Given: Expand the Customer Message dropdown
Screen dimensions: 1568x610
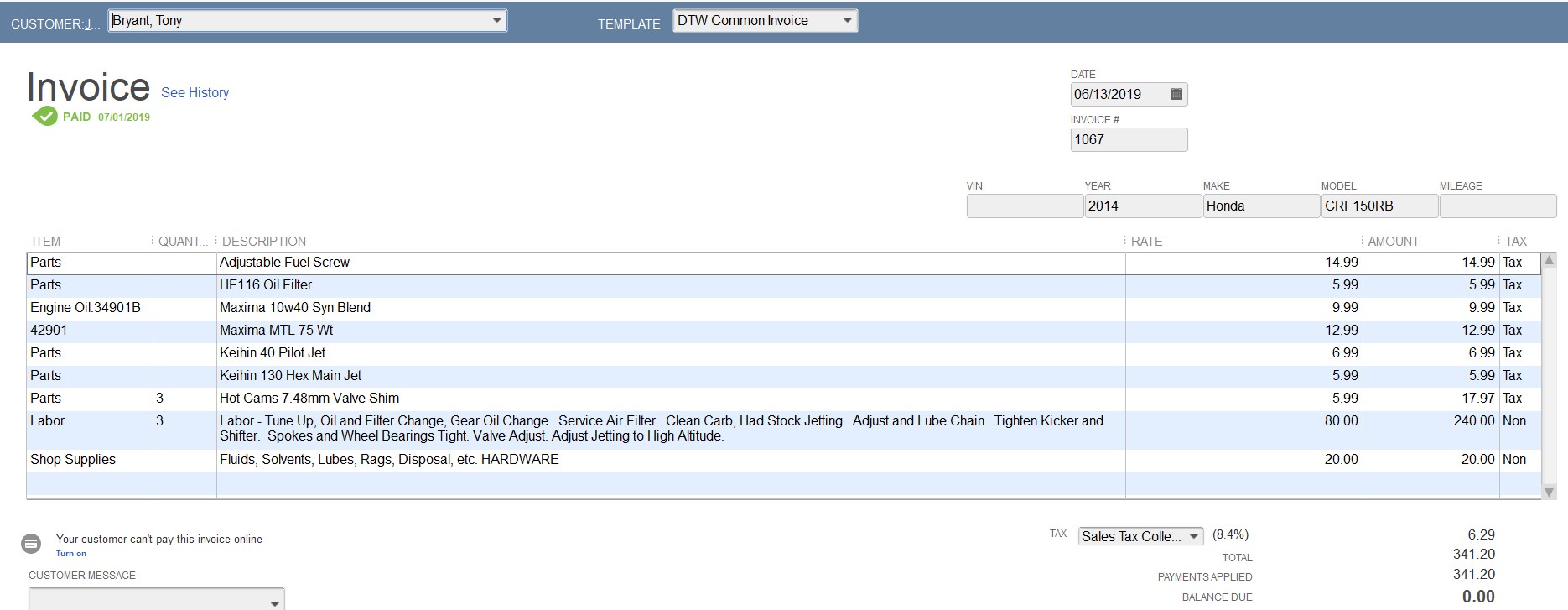Looking at the screenshot, I should (x=274, y=602).
